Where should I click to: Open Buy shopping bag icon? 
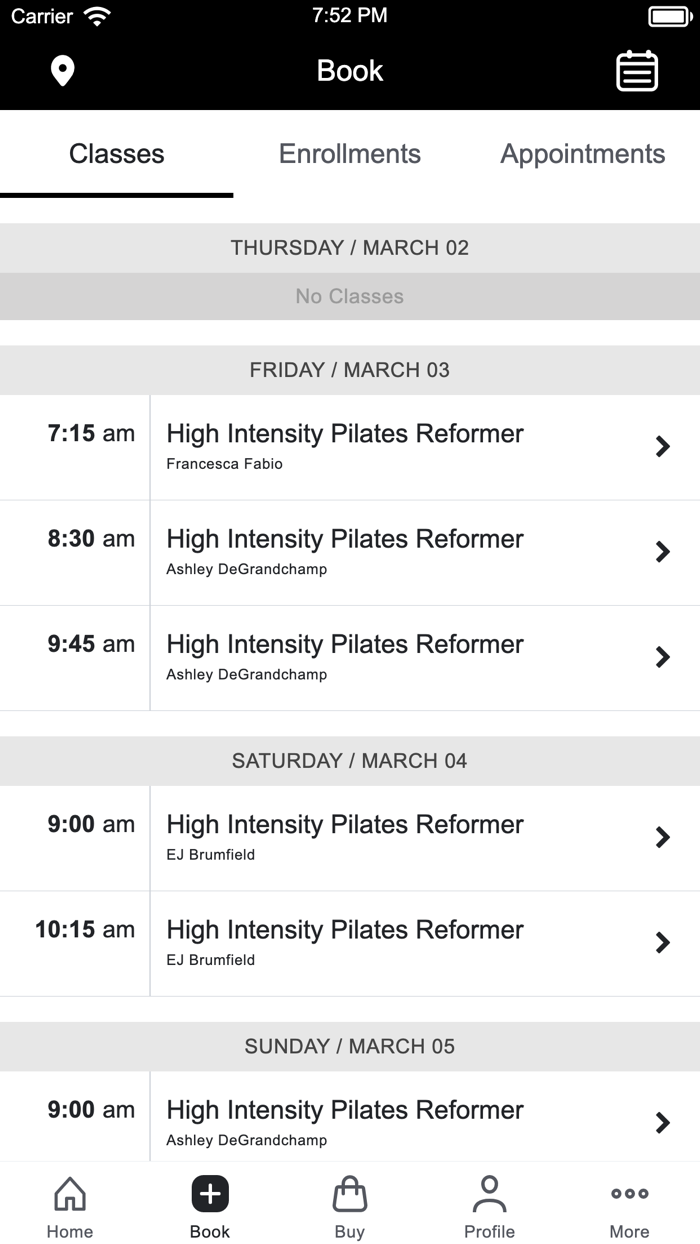(350, 1194)
